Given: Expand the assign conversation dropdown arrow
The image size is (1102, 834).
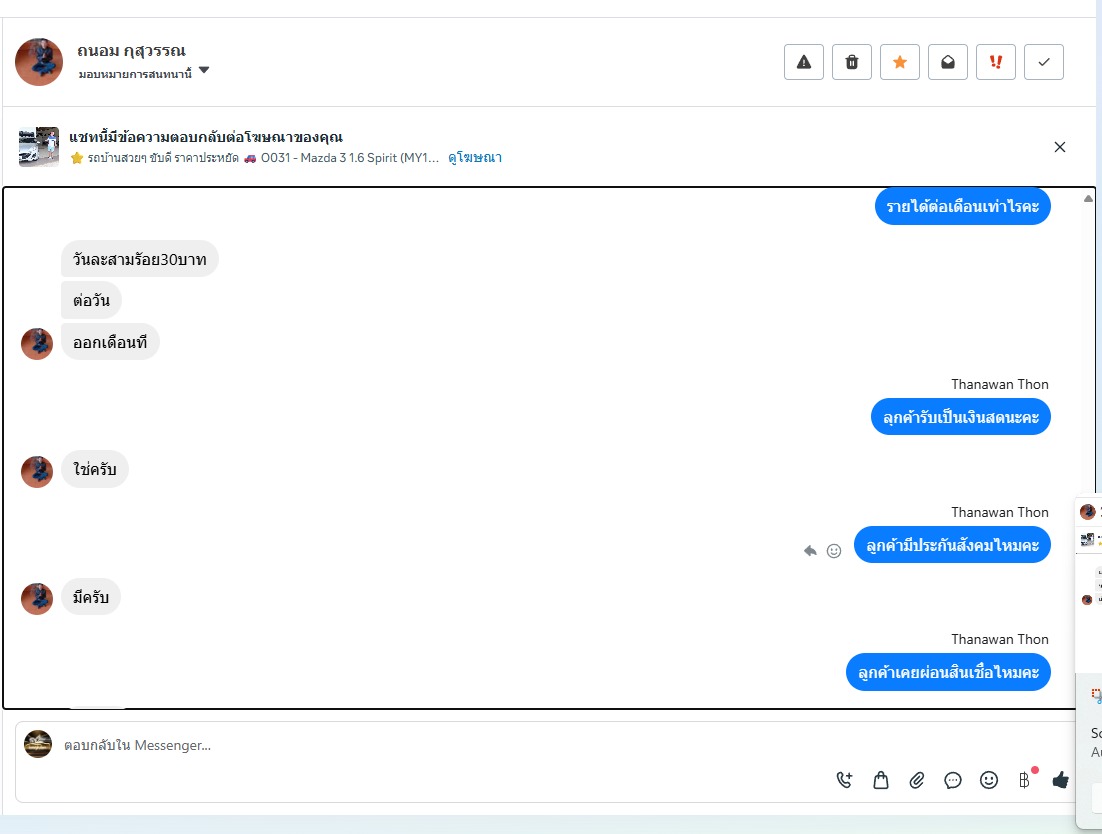Looking at the screenshot, I should point(204,70).
